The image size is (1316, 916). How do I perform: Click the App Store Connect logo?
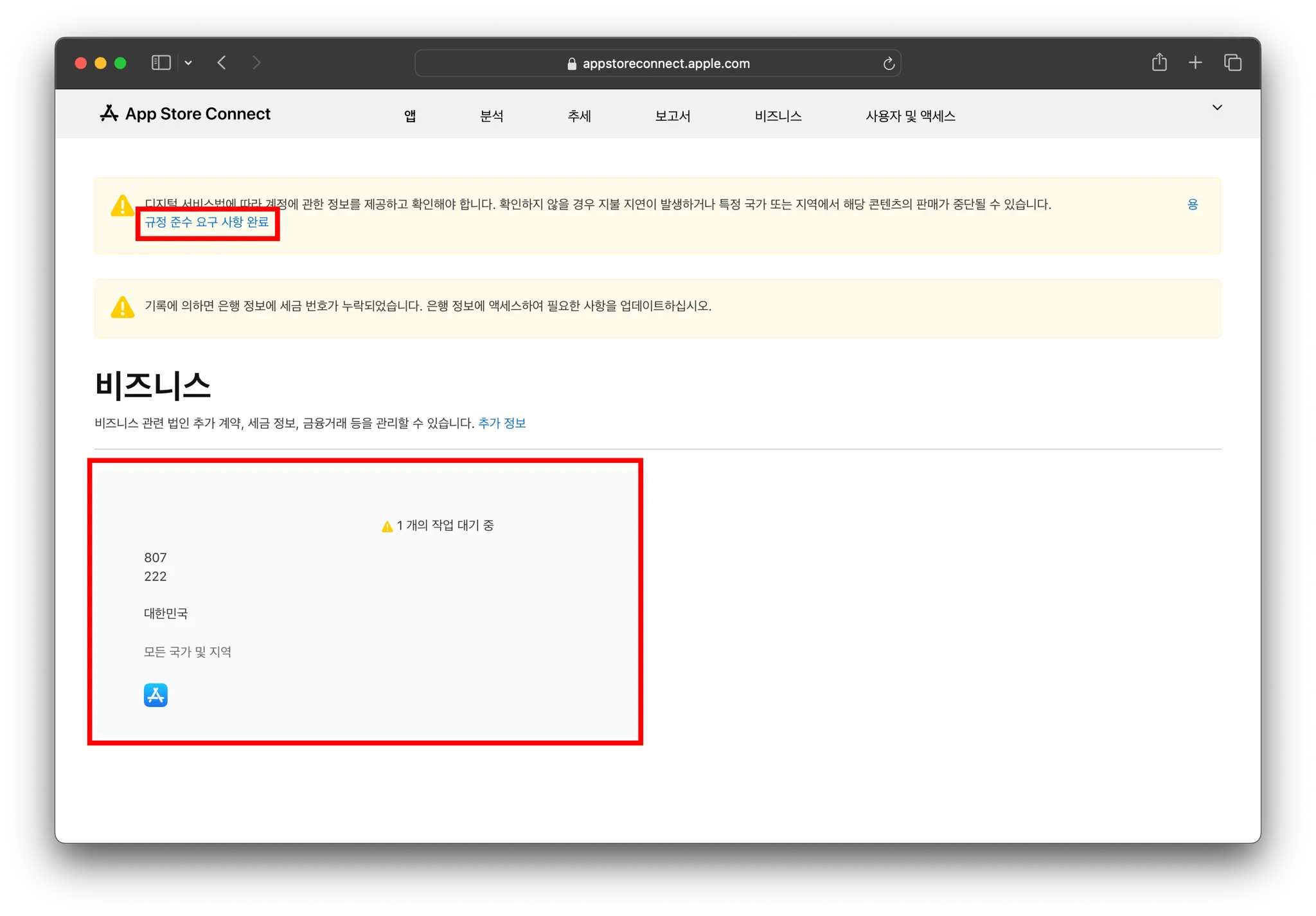[x=185, y=114]
